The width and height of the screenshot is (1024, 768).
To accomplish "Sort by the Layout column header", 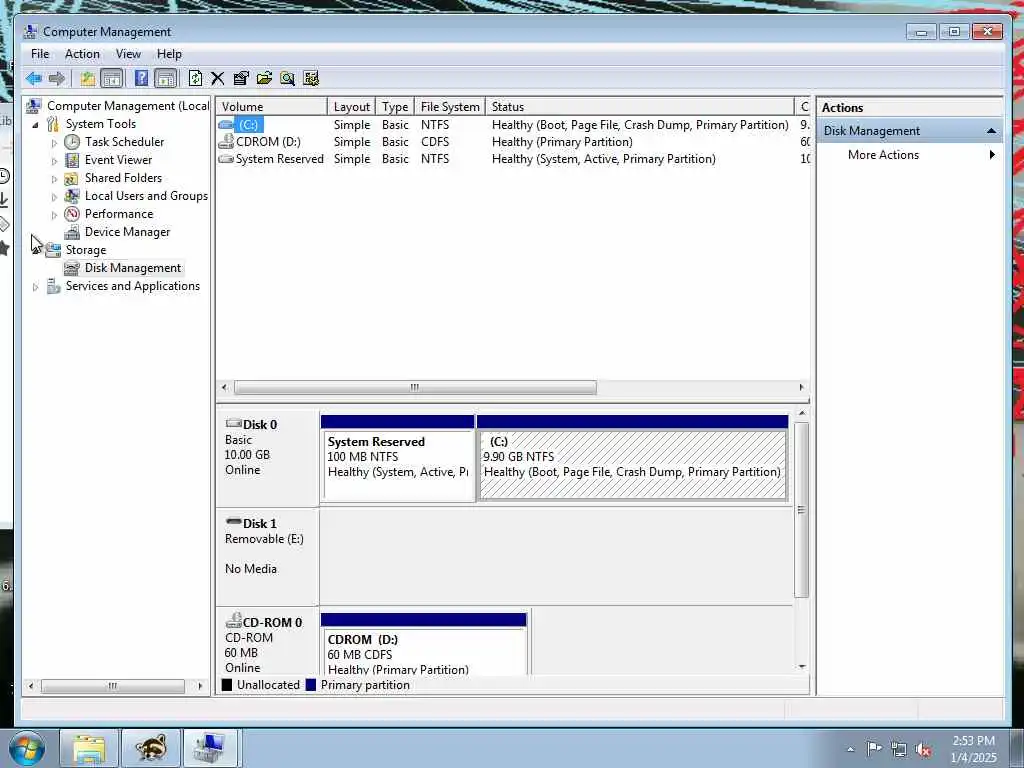I will point(351,106).
